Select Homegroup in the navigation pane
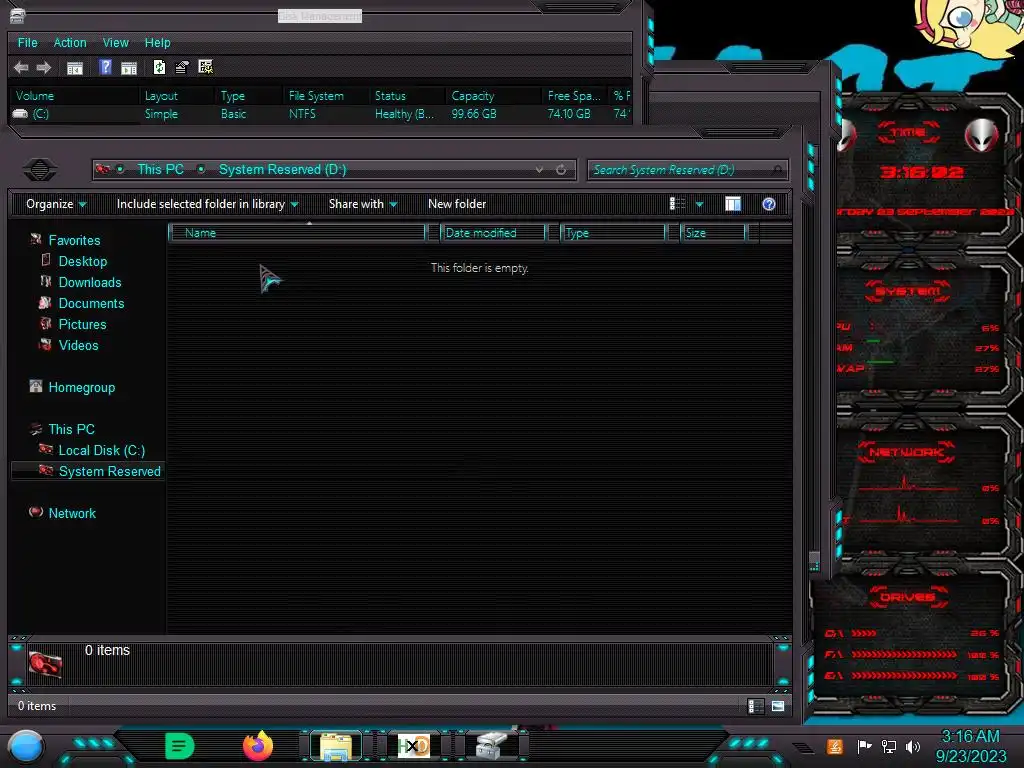 tap(82, 387)
